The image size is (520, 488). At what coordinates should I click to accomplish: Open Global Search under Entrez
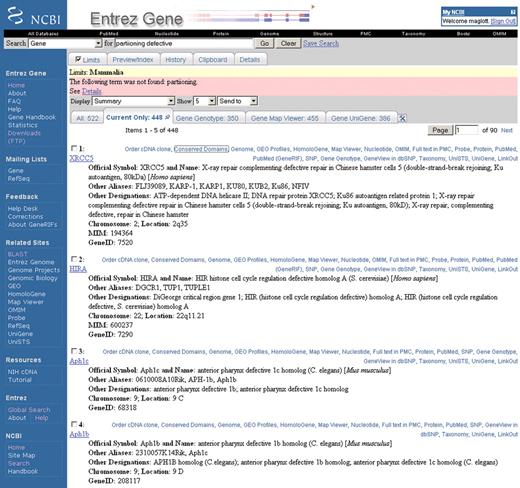tap(29, 410)
